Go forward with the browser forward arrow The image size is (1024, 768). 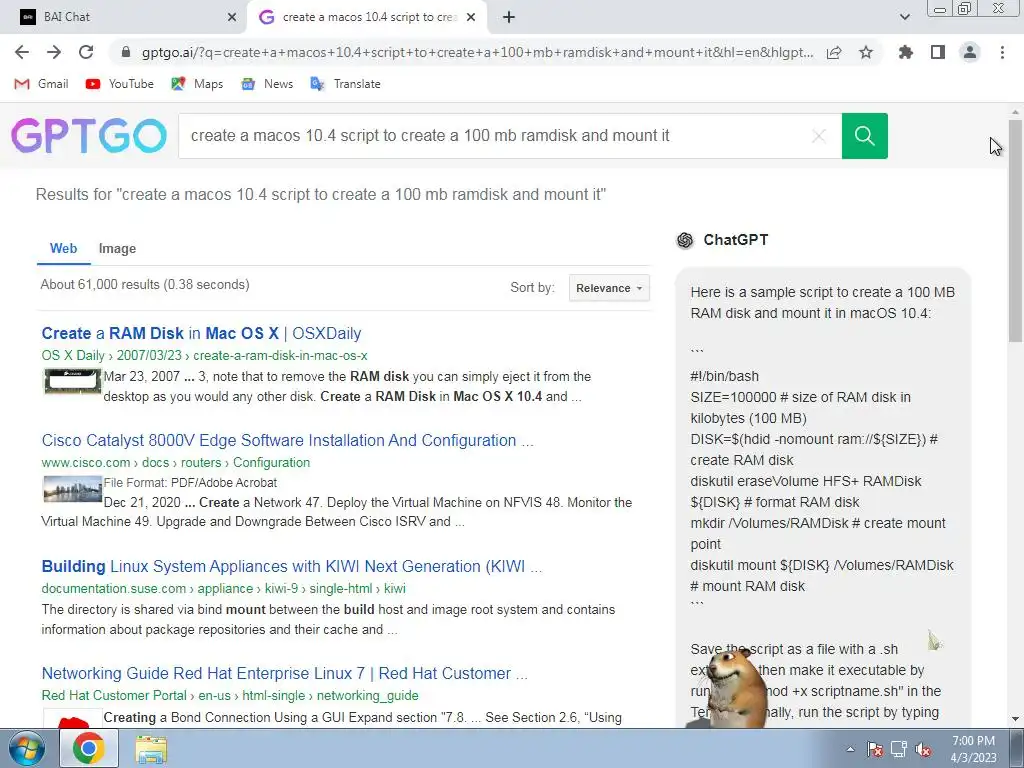point(54,52)
